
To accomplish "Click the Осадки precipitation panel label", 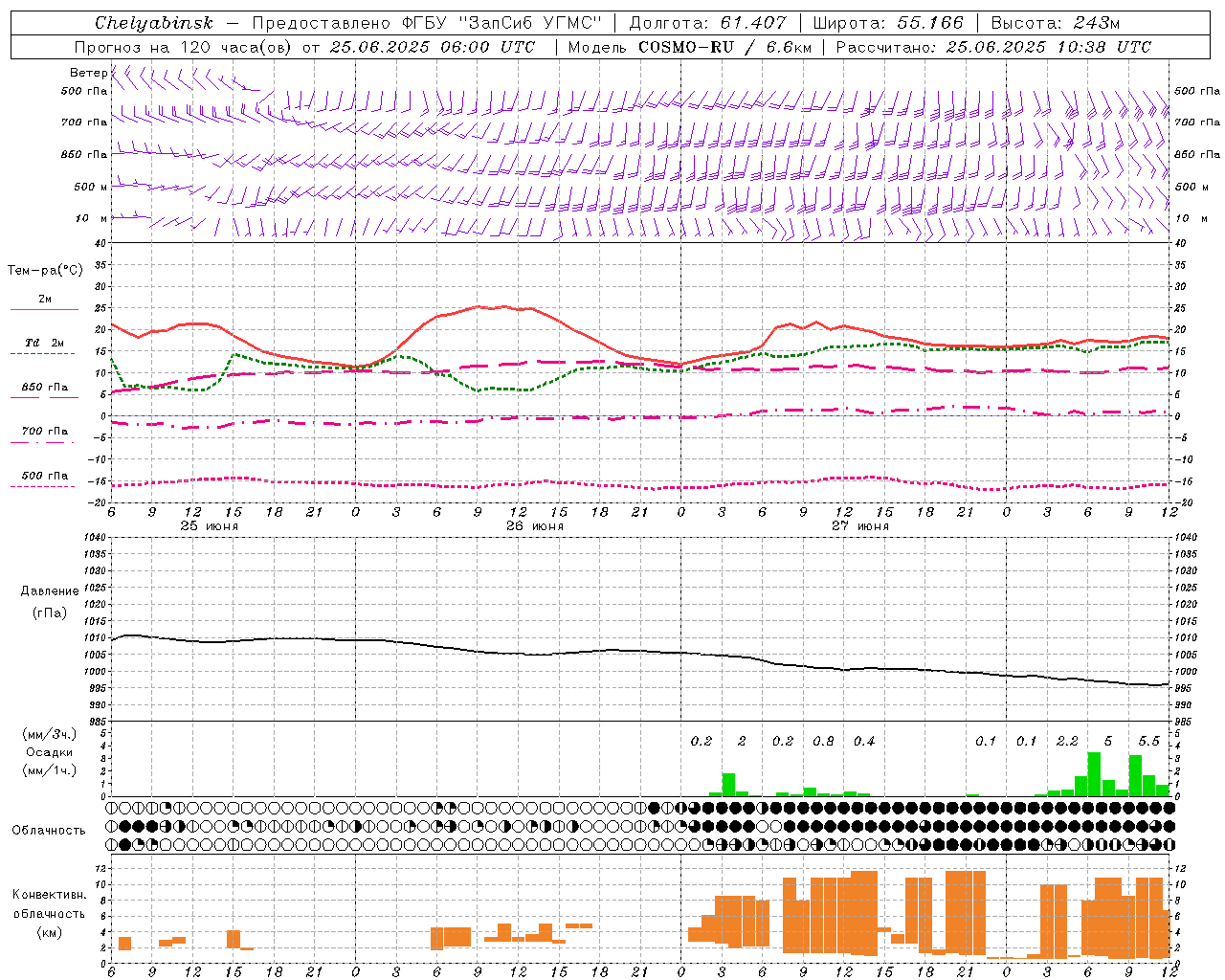I will 49,752.
